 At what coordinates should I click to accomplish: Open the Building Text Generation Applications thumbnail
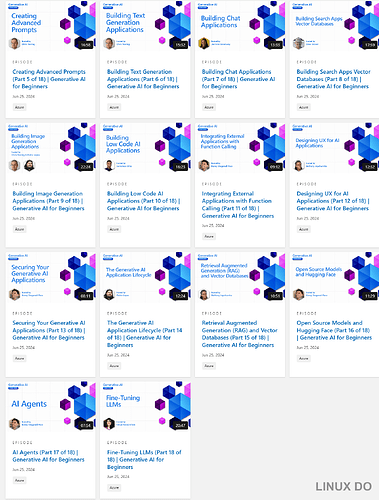click(x=145, y=25)
